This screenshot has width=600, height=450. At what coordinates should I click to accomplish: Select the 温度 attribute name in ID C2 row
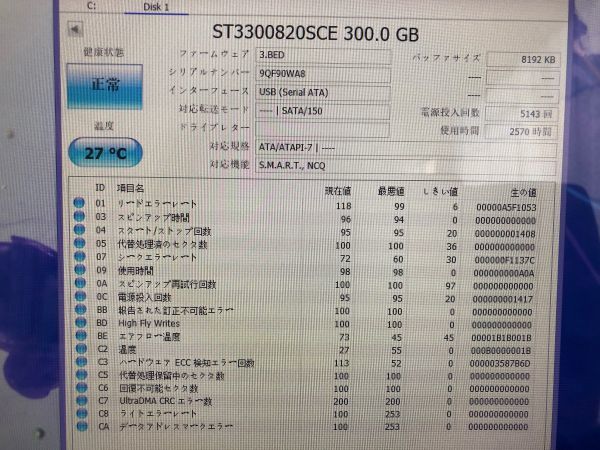click(x=127, y=349)
